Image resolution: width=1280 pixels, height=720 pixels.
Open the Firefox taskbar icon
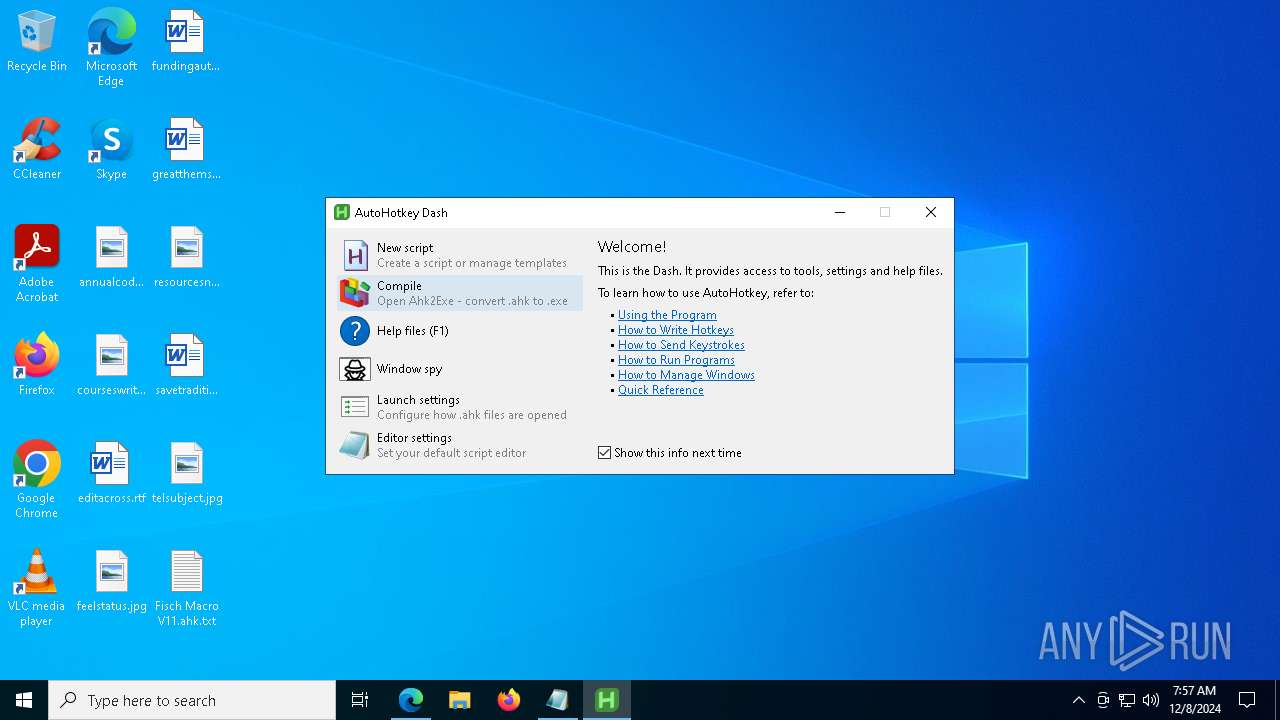coord(509,700)
